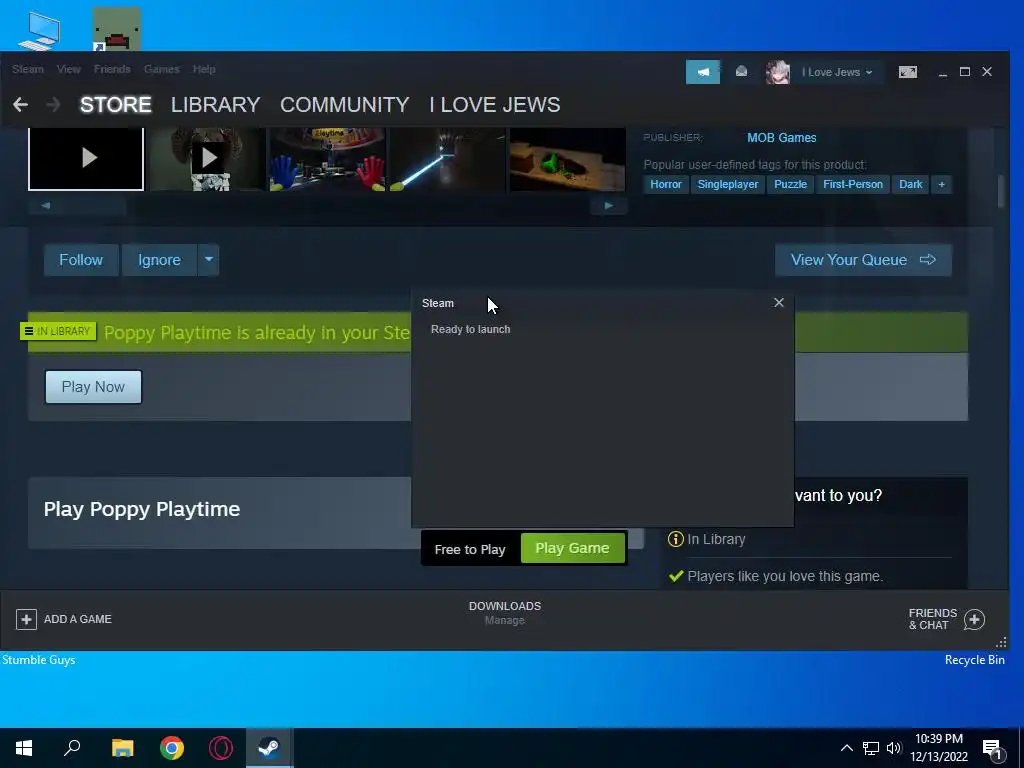Viewport: 1024px width, 768px height.
Task: Open the announcements megaphone icon
Action: click(703, 72)
